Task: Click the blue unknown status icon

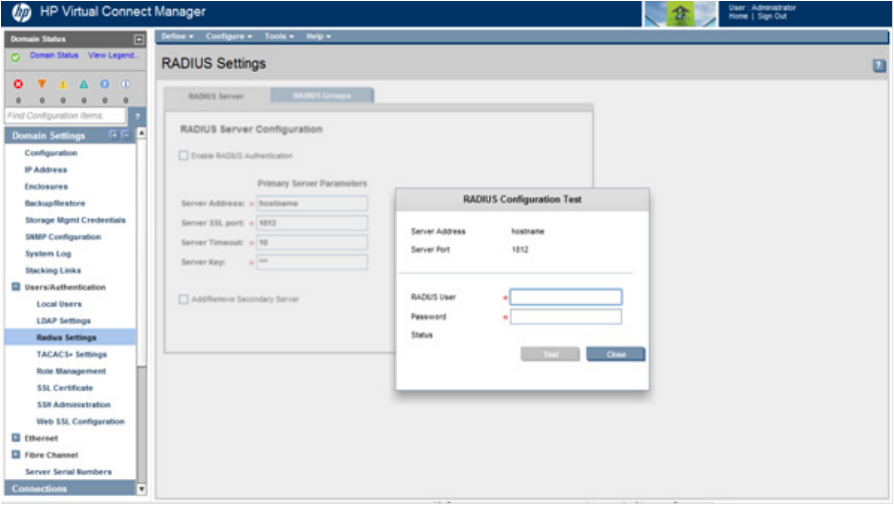Action: pos(105,84)
